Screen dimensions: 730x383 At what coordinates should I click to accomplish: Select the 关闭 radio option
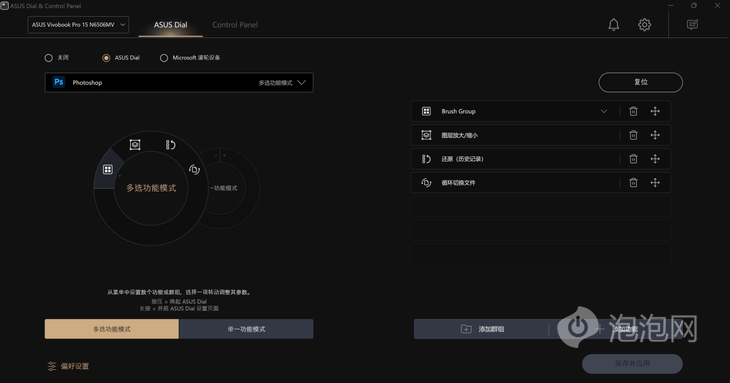[48, 58]
